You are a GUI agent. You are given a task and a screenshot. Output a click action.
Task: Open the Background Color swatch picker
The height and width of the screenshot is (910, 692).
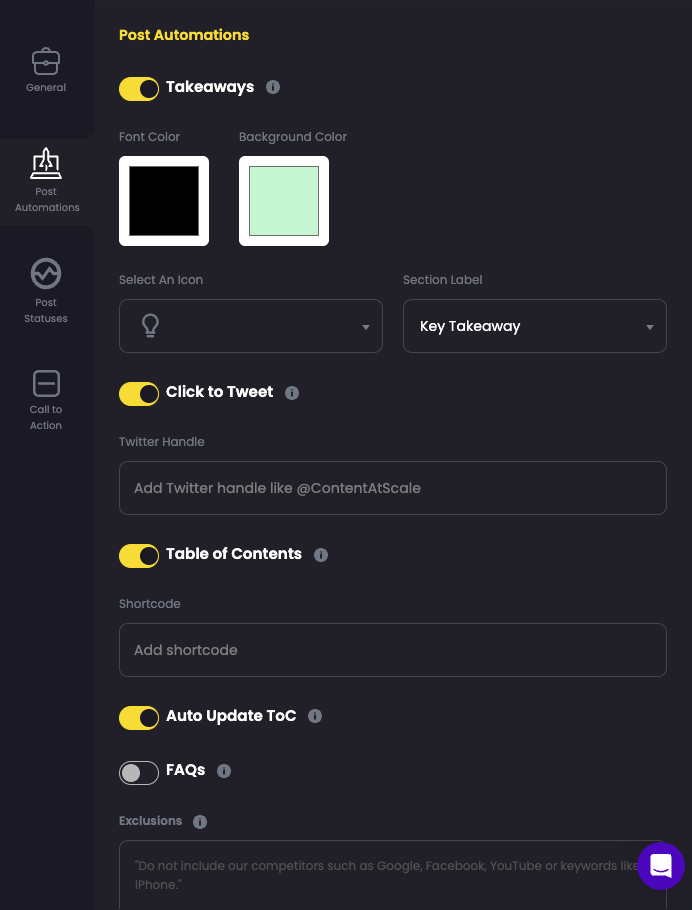click(x=284, y=201)
